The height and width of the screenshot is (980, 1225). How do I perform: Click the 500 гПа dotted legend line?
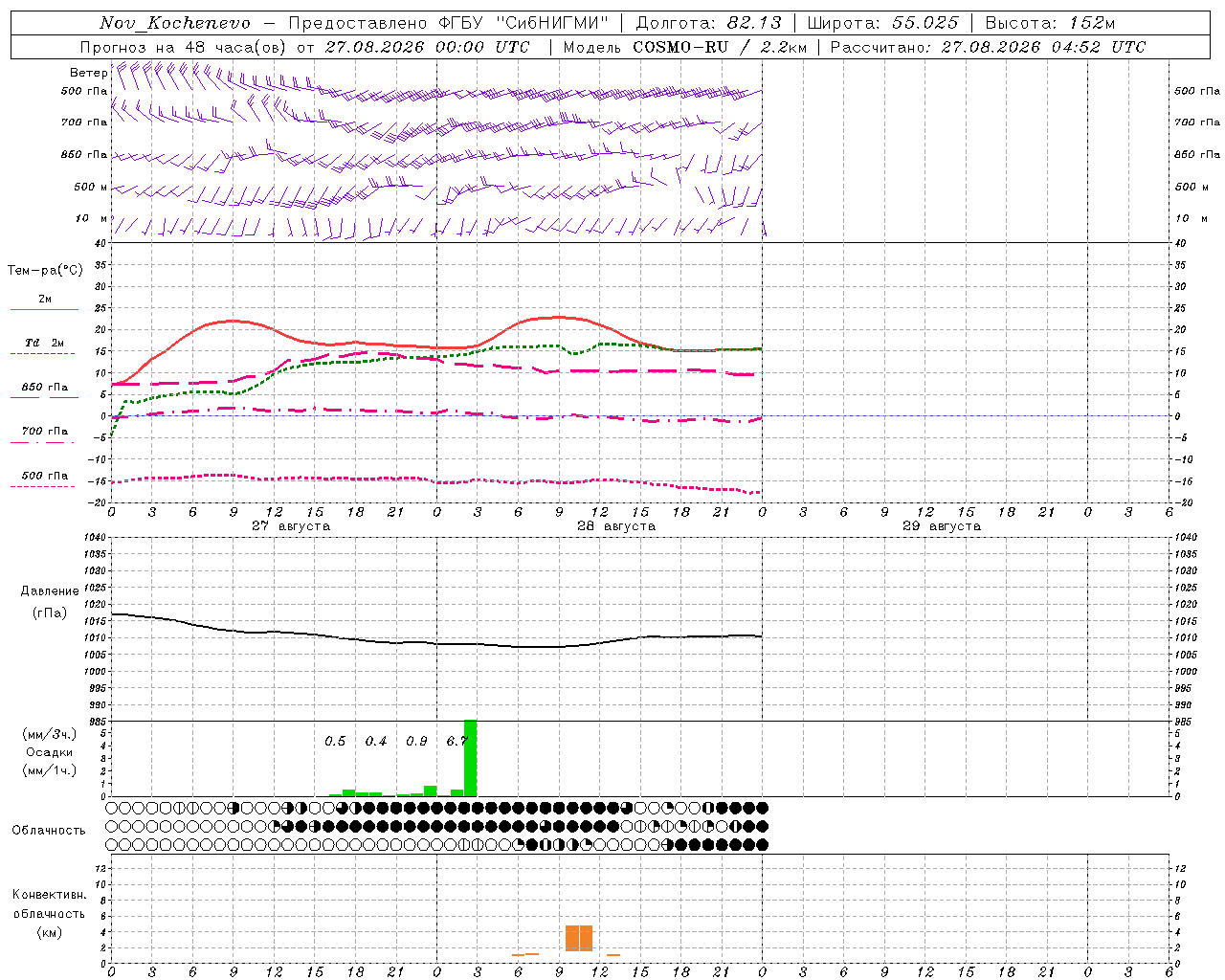(42, 486)
